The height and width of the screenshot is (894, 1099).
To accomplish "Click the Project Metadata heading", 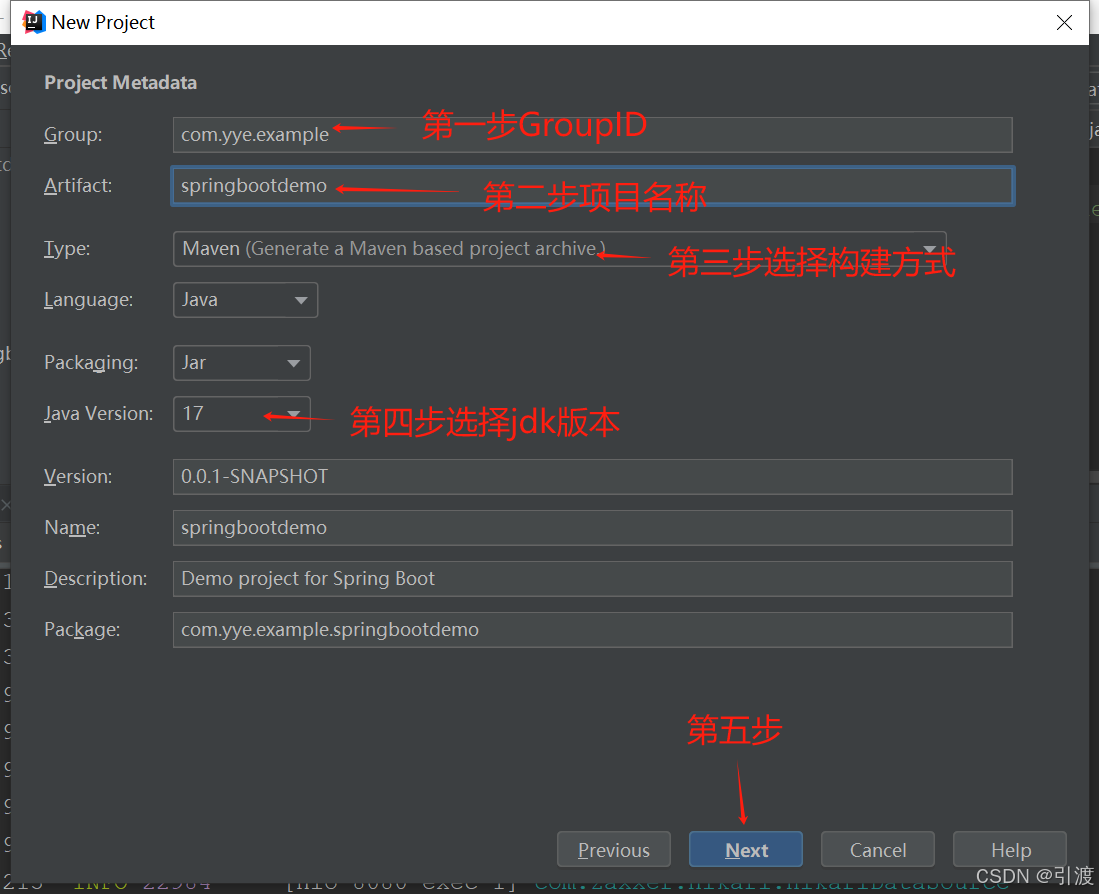I will click(121, 83).
